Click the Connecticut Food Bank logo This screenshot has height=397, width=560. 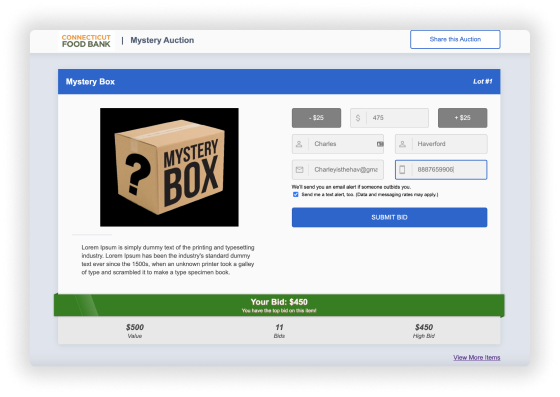click(86, 41)
